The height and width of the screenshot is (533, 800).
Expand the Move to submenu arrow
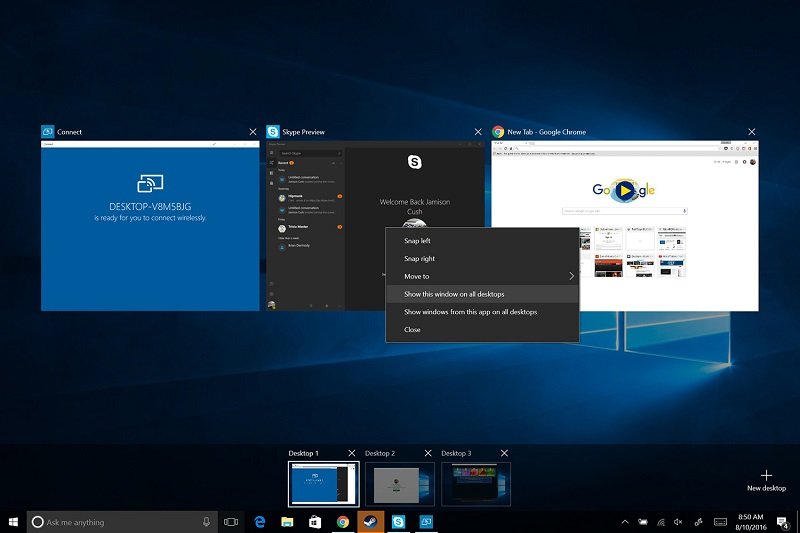(x=571, y=276)
